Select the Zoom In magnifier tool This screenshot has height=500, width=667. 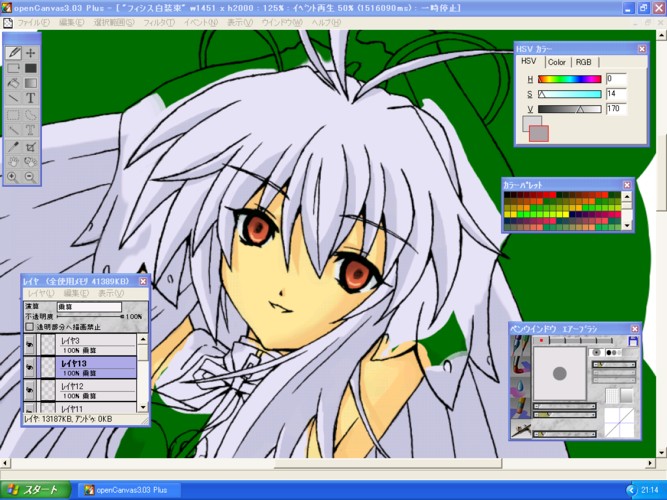click(x=14, y=177)
